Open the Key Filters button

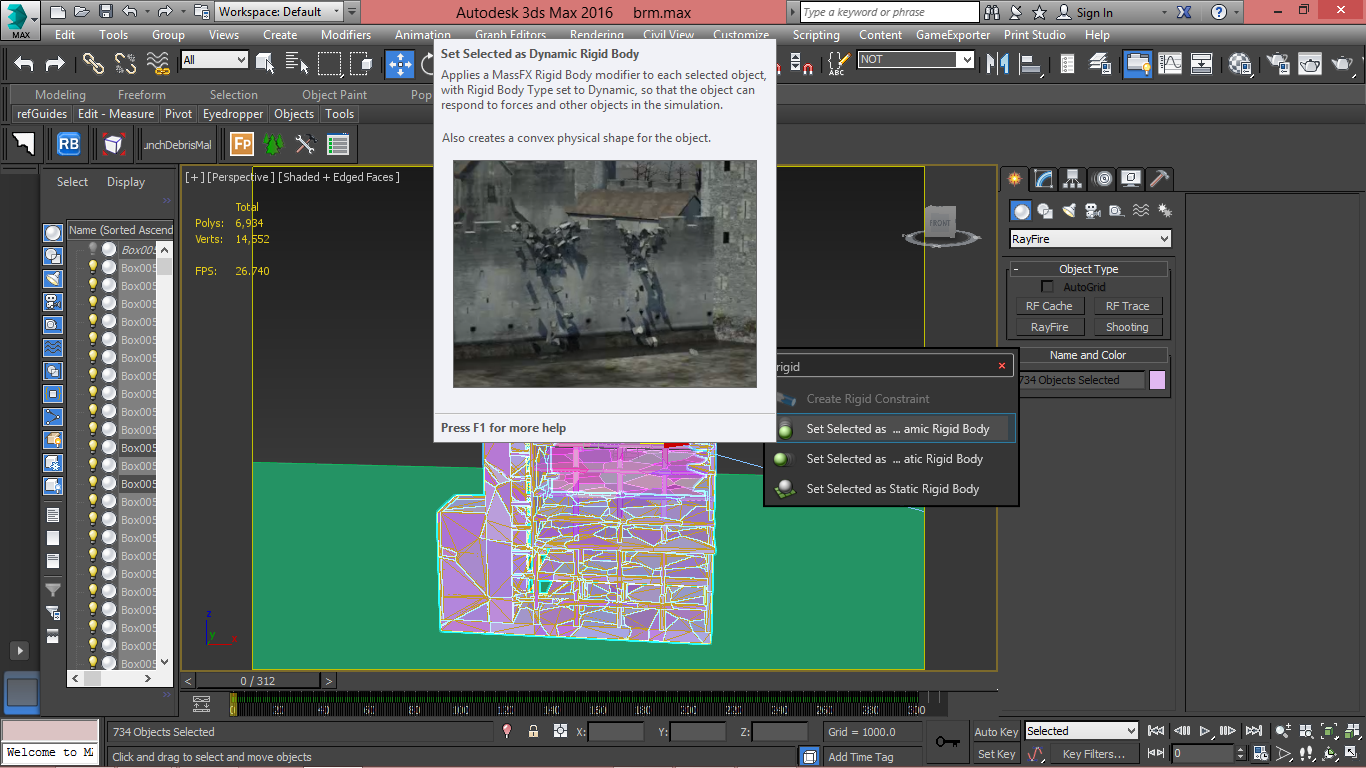tap(1094, 754)
